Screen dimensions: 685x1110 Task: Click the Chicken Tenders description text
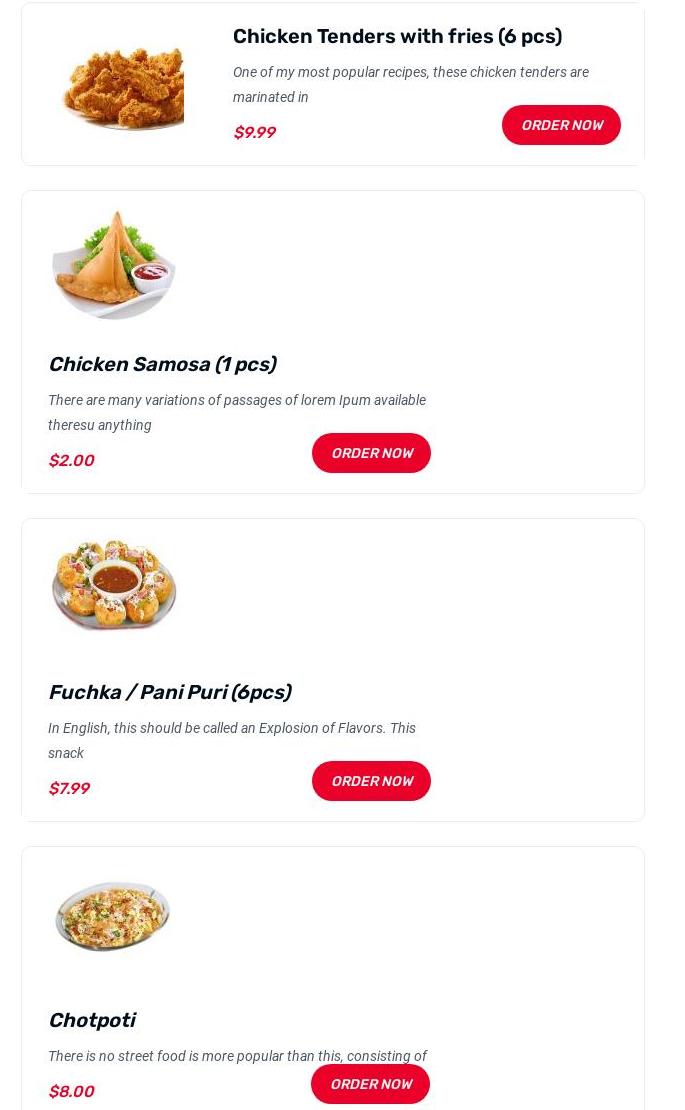coord(410,84)
